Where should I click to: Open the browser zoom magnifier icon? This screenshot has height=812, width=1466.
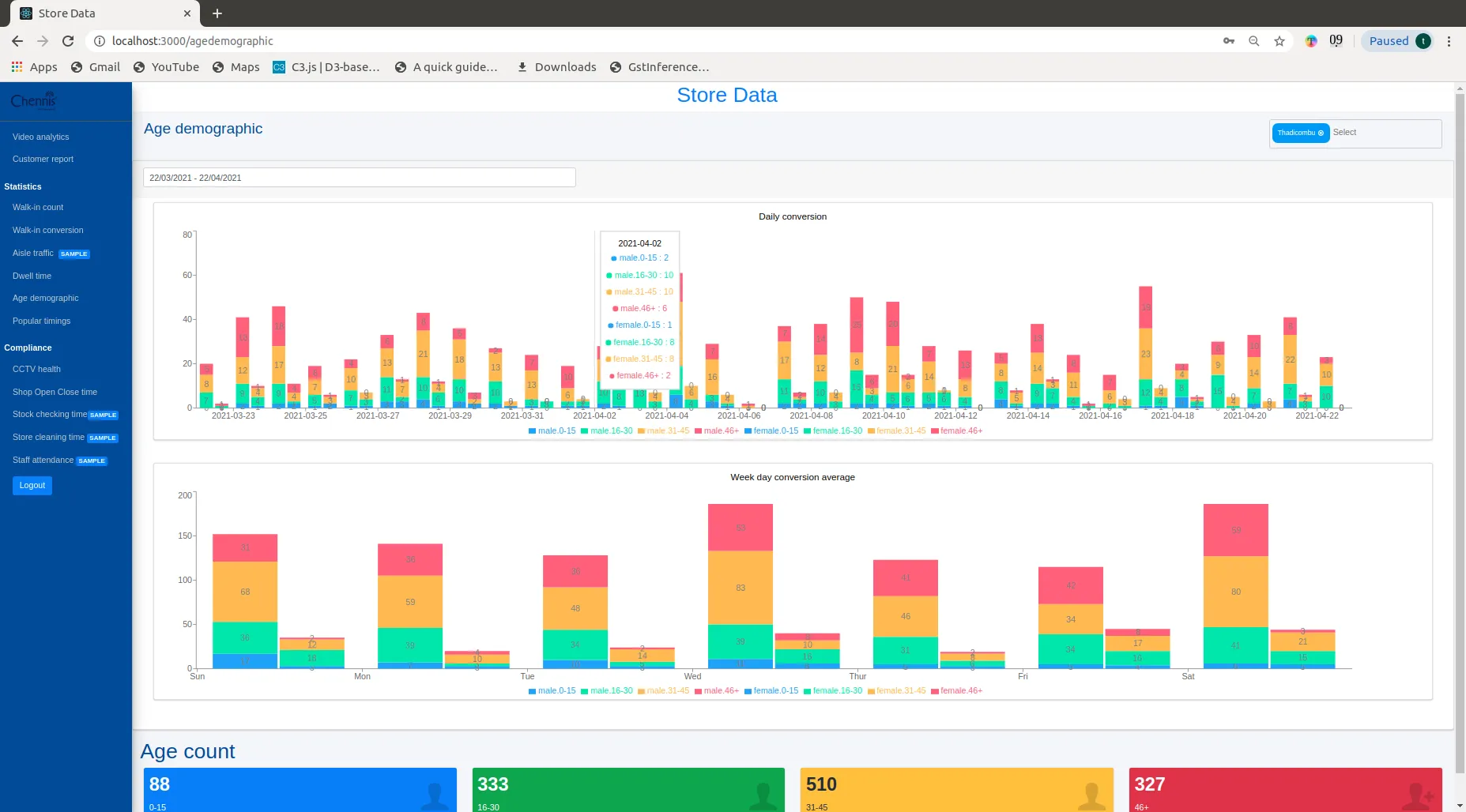(x=1253, y=41)
